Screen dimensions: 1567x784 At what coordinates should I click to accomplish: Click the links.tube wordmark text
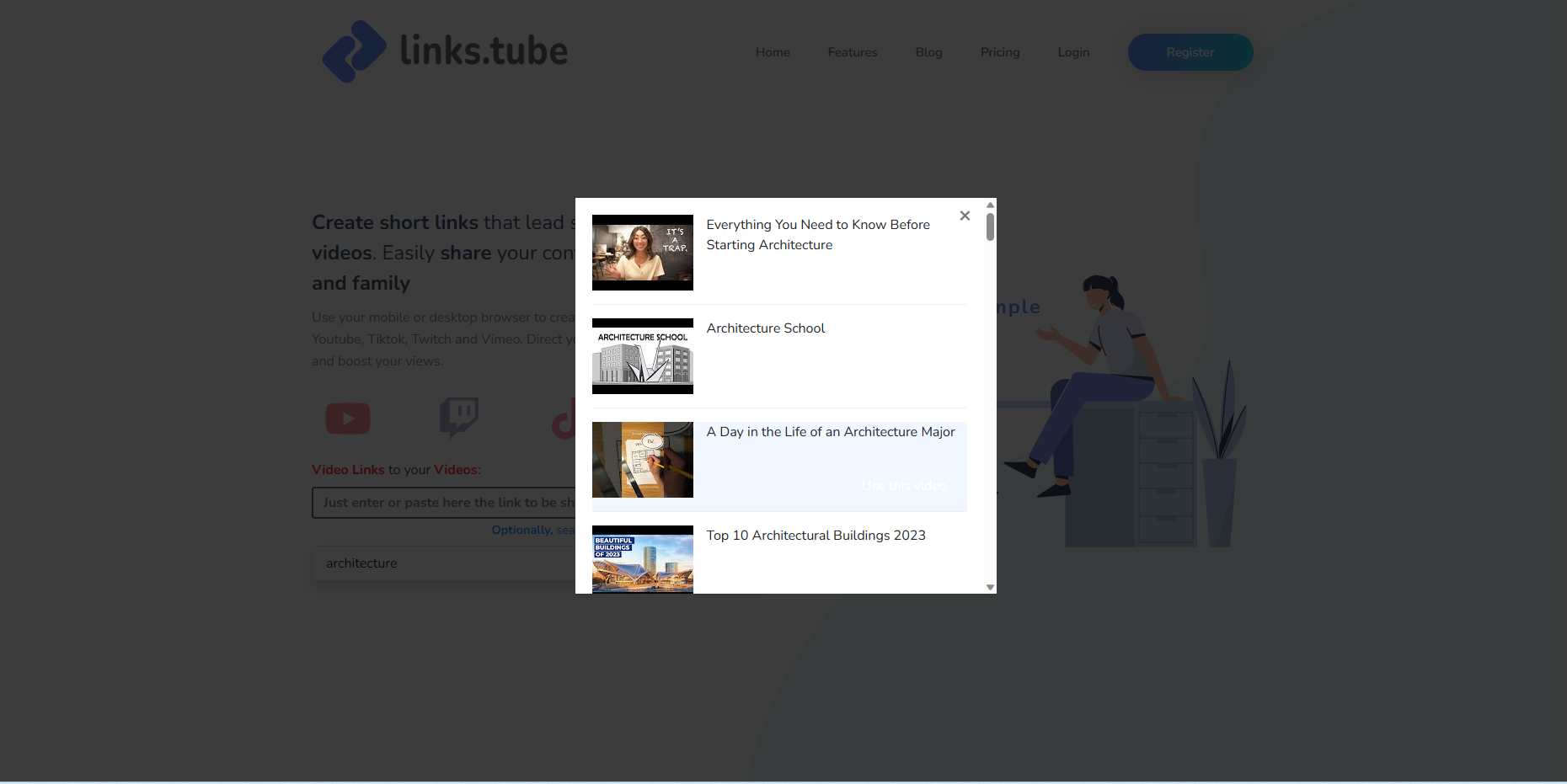pyautogui.click(x=484, y=51)
